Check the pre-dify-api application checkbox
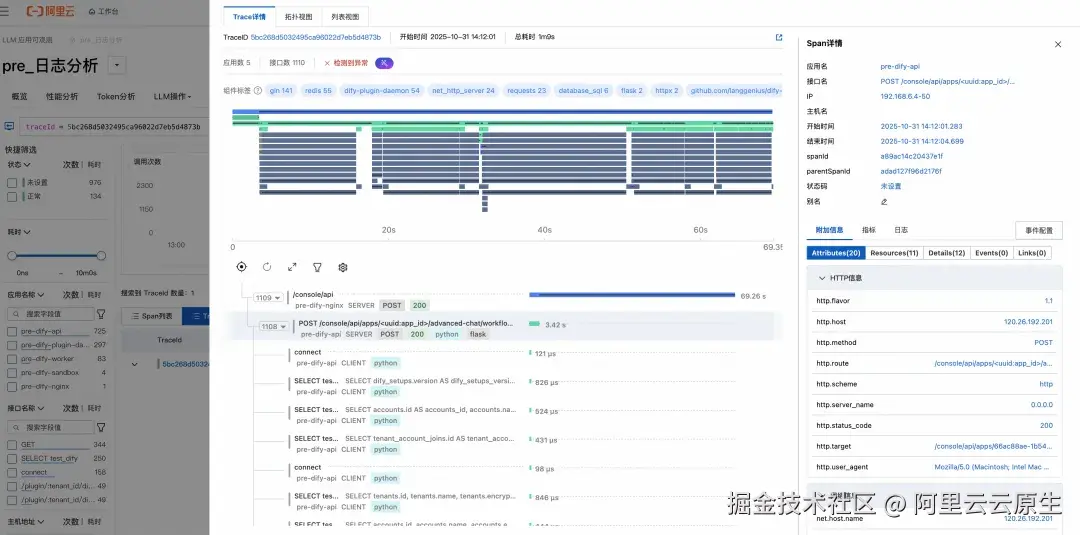 click(x=12, y=331)
